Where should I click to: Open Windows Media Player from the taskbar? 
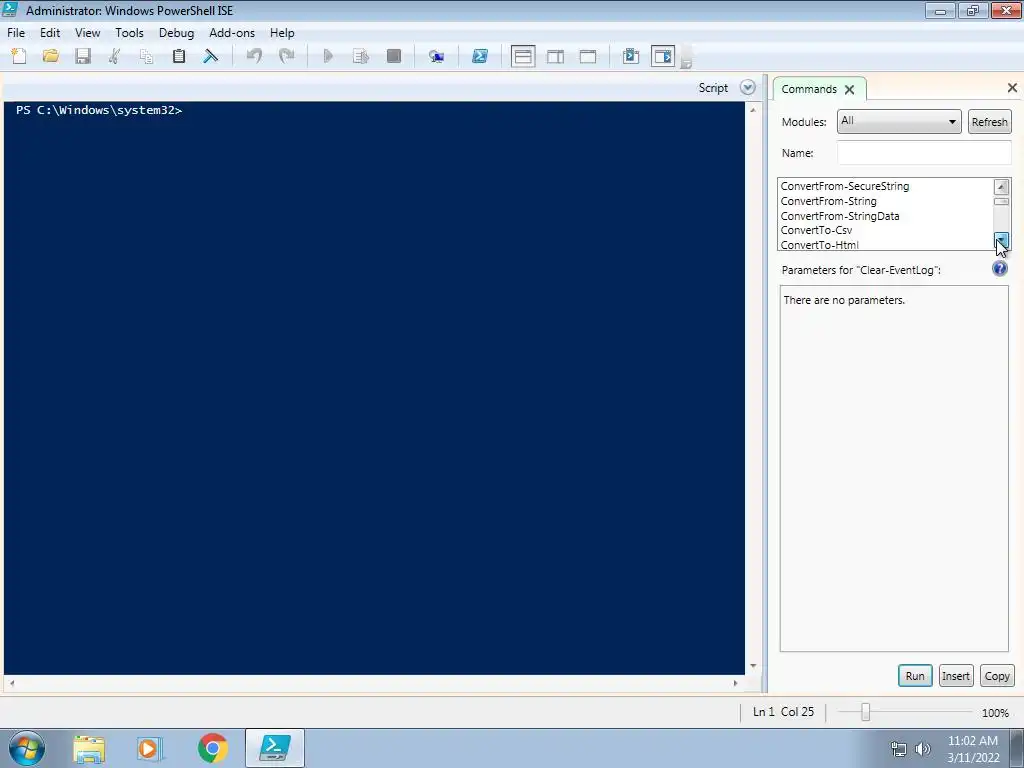click(150, 749)
